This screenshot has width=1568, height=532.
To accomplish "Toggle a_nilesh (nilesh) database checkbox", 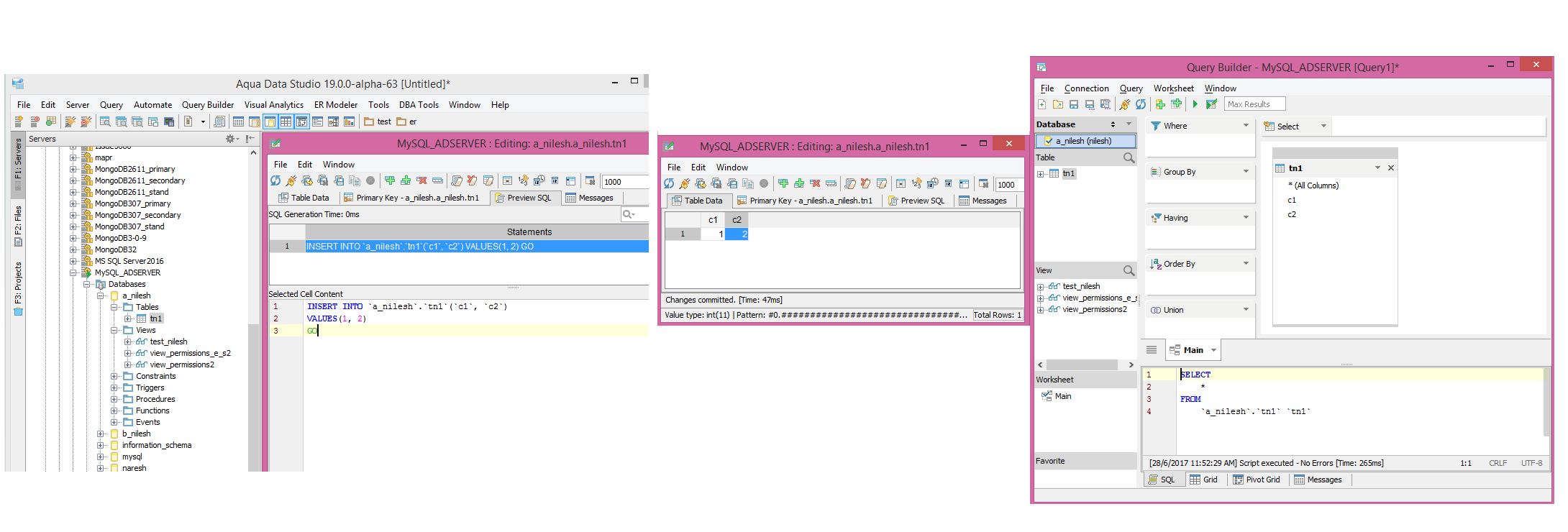I will [x=1049, y=141].
